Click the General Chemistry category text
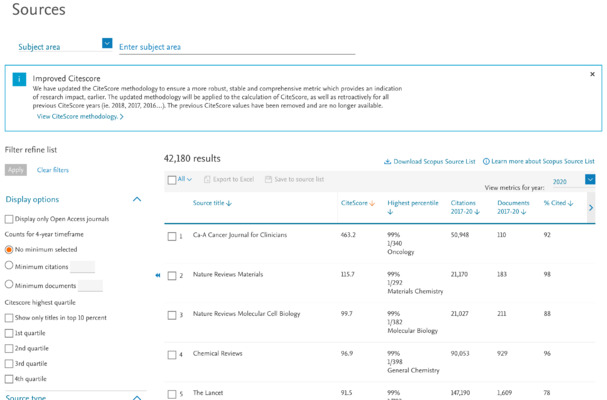Image resolution: width=607 pixels, height=400 pixels. point(413,371)
